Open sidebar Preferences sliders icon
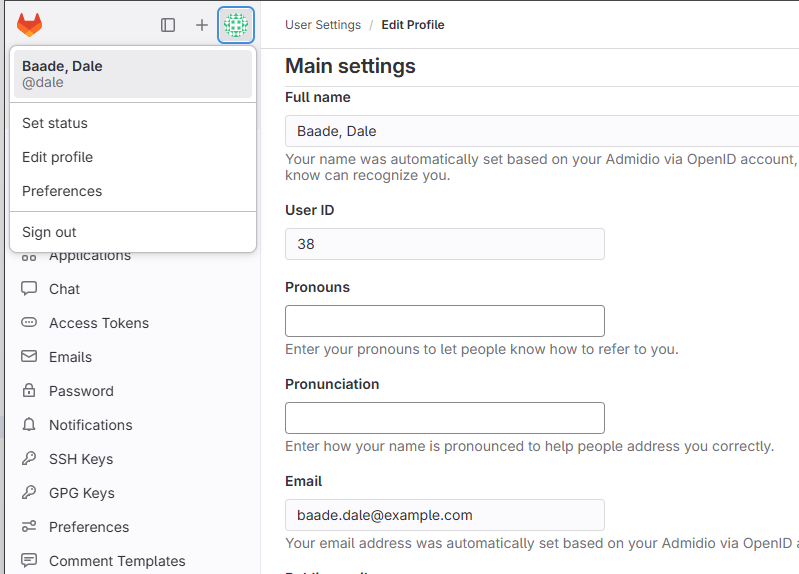This screenshot has height=574, width=799. coord(29,527)
